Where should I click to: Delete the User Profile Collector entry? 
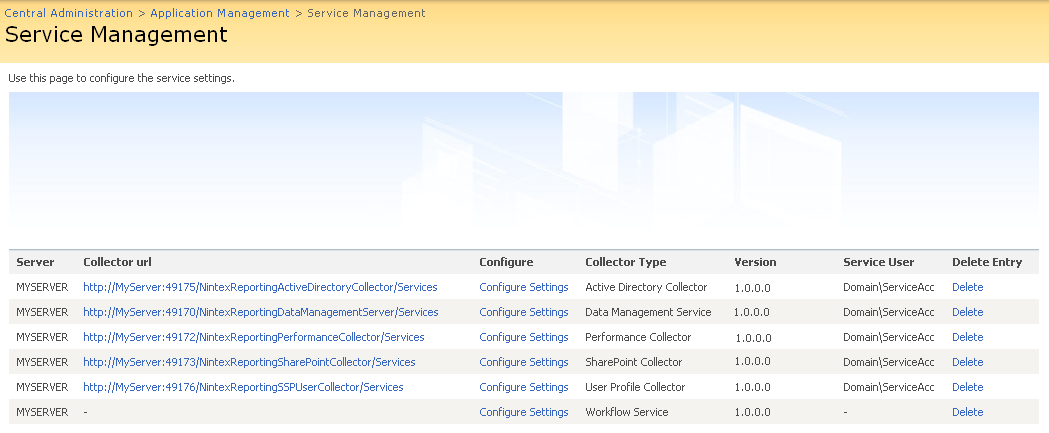967,387
